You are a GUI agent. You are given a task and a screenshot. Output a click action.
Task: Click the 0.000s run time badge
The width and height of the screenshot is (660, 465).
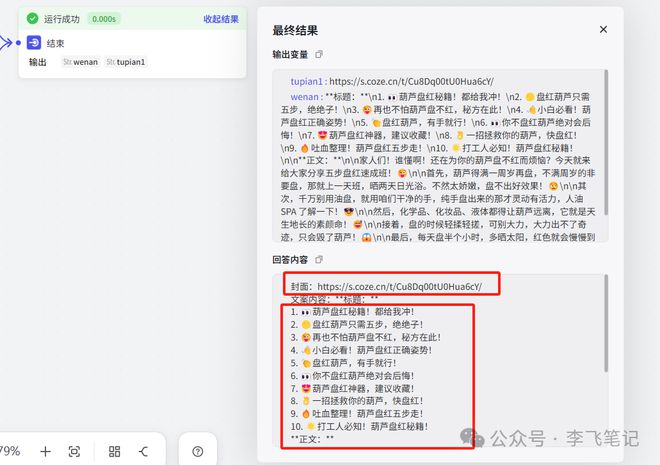(104, 19)
